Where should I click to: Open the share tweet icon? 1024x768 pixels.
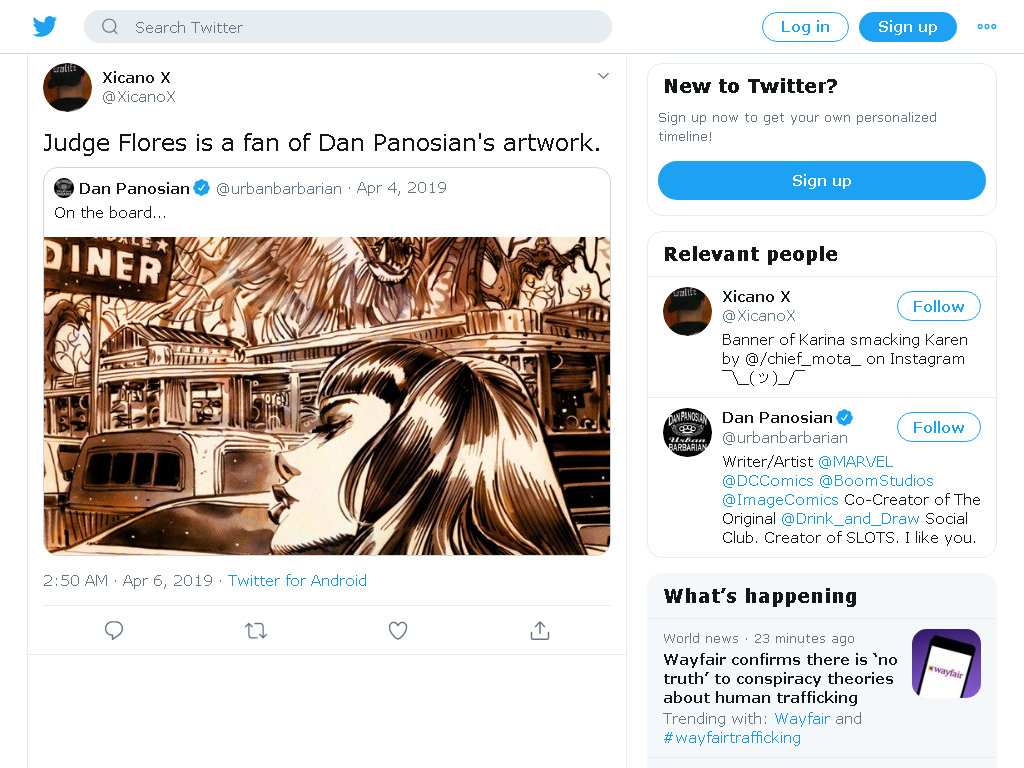[540, 630]
